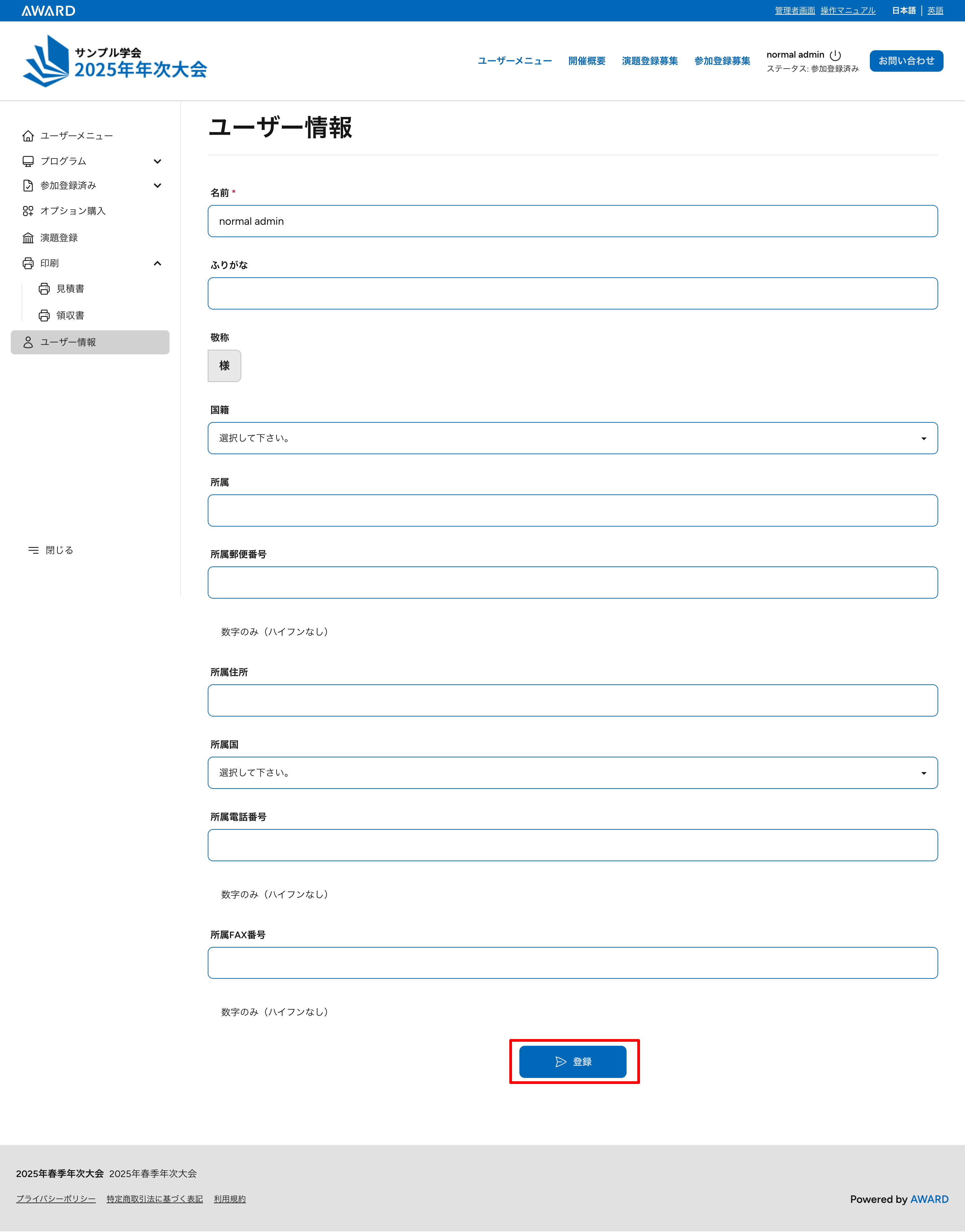Viewport: 965px width, 1232px height.
Task: Click the home icon for ユーザーメニュー in sidebar
Action: point(28,136)
